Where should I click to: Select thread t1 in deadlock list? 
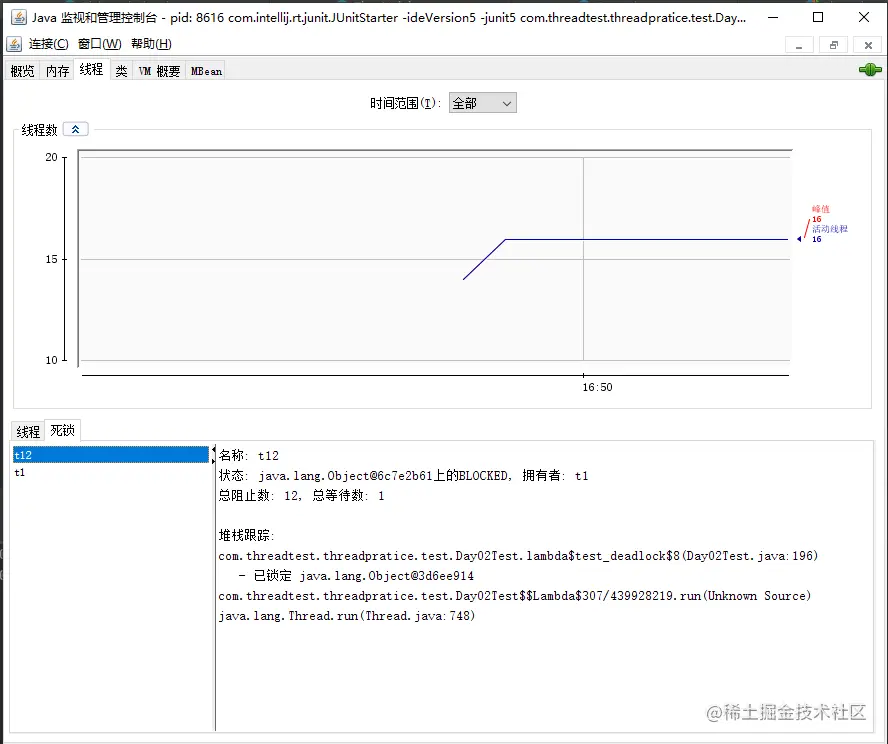click(x=111, y=472)
